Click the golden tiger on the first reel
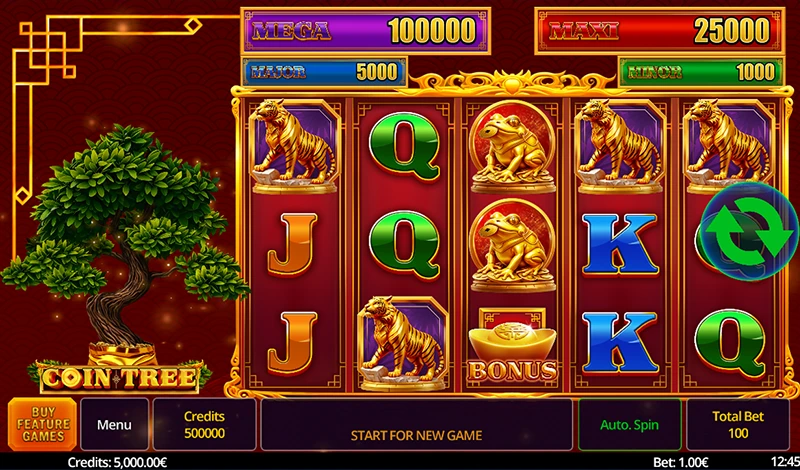 295,146
